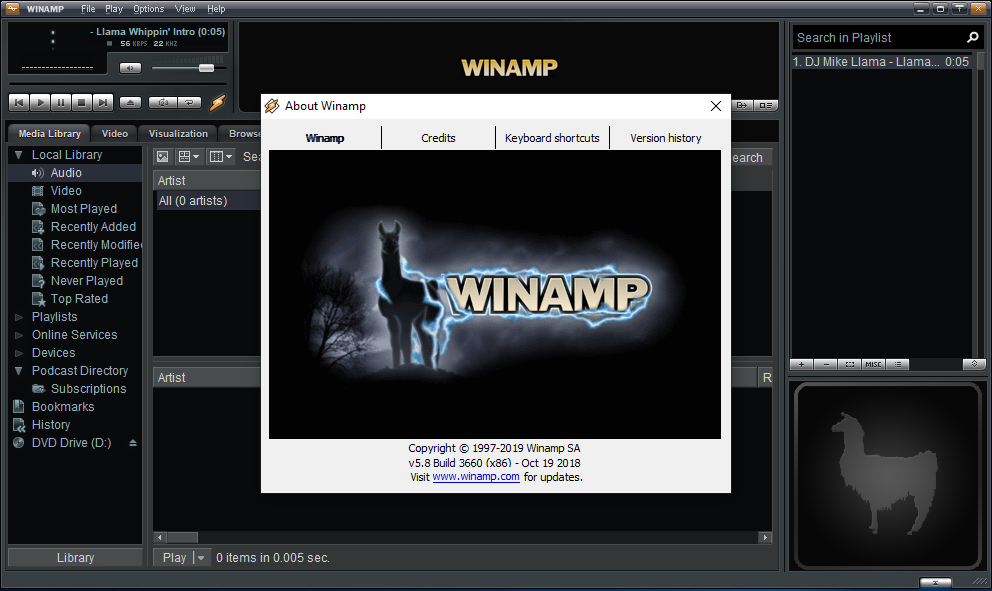Click the Library button at bottom left
This screenshot has height=591, width=992.
point(75,557)
